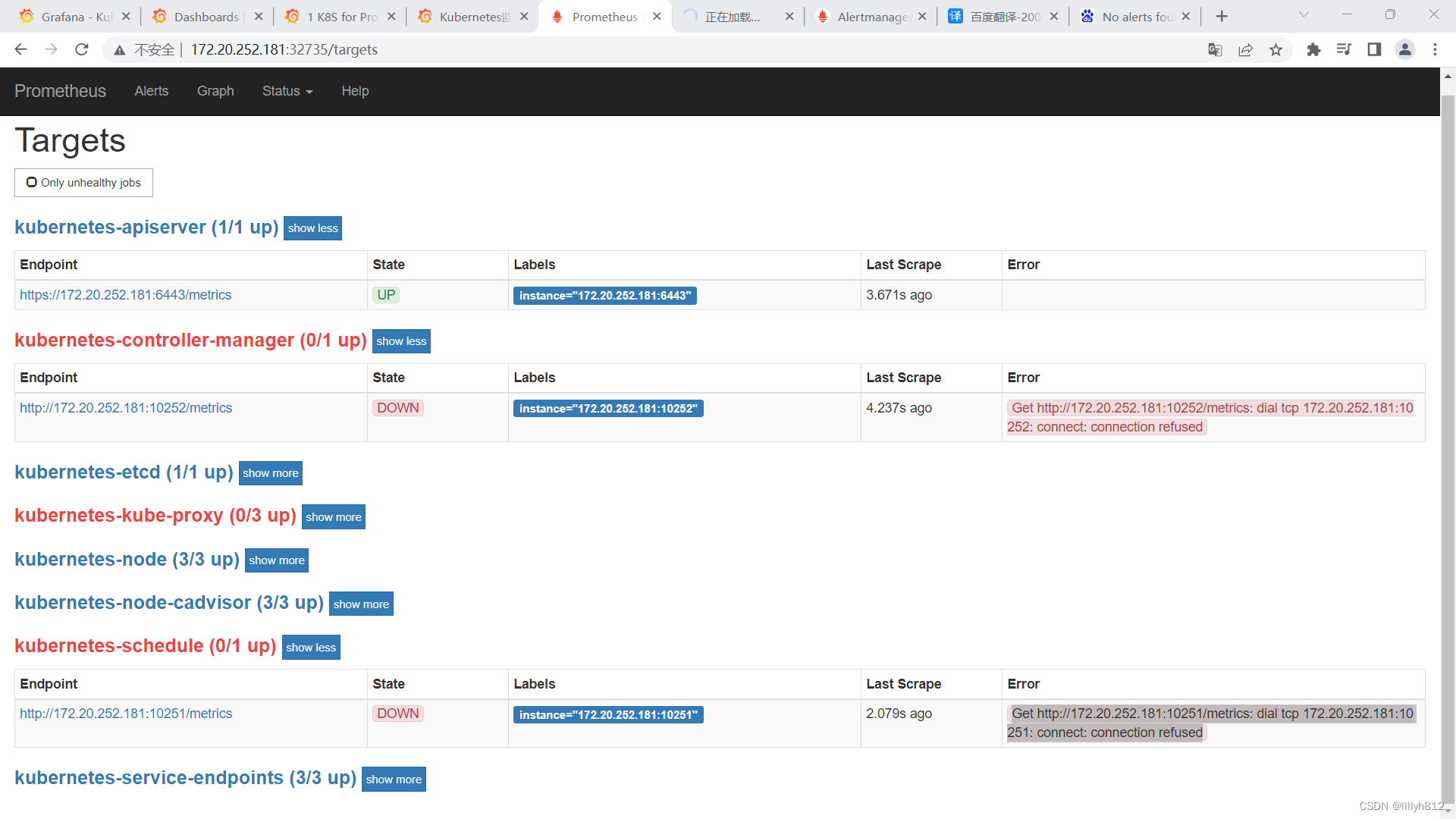1456x819 pixels.
Task: Toggle the browser side panel icon
Action: [x=1374, y=49]
